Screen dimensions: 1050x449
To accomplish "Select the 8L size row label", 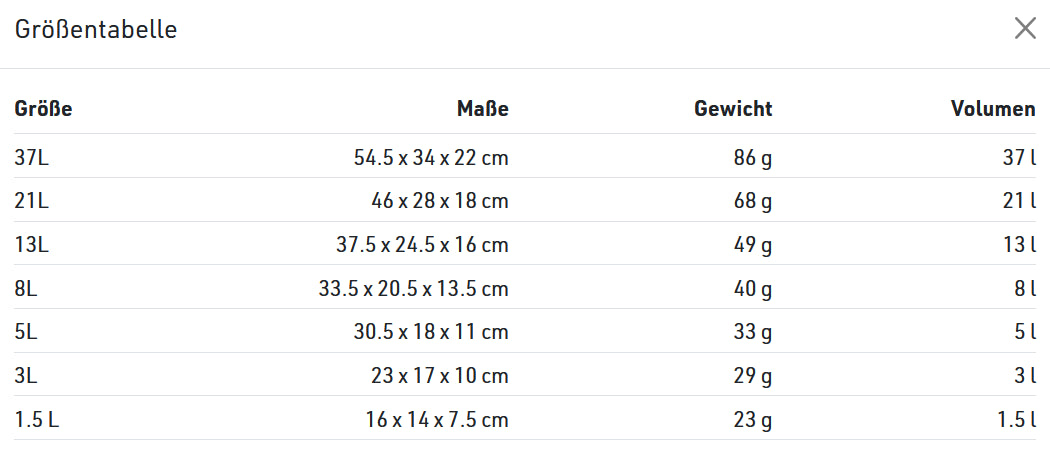I will (26, 289).
